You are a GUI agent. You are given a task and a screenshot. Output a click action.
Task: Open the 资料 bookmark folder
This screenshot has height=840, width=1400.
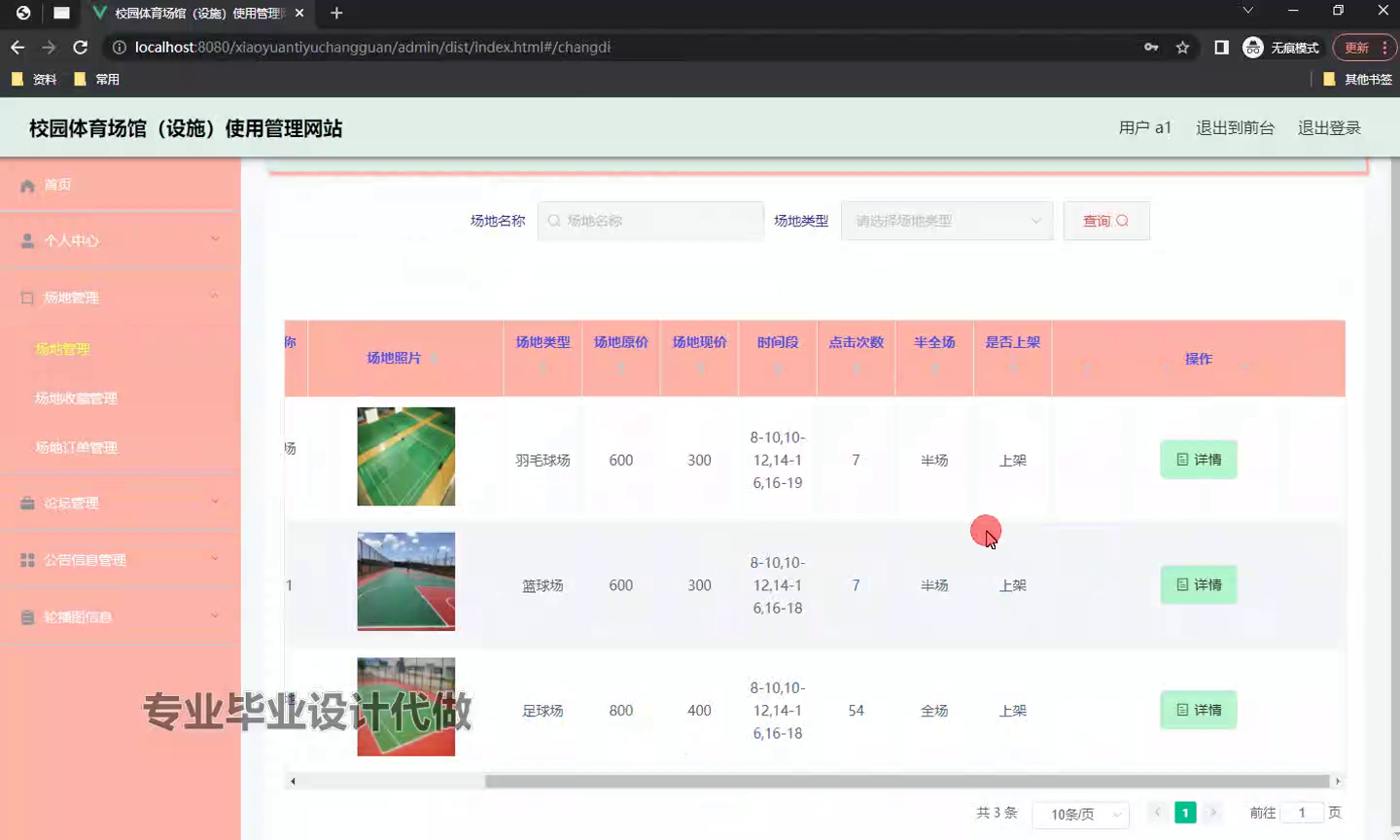(x=34, y=79)
